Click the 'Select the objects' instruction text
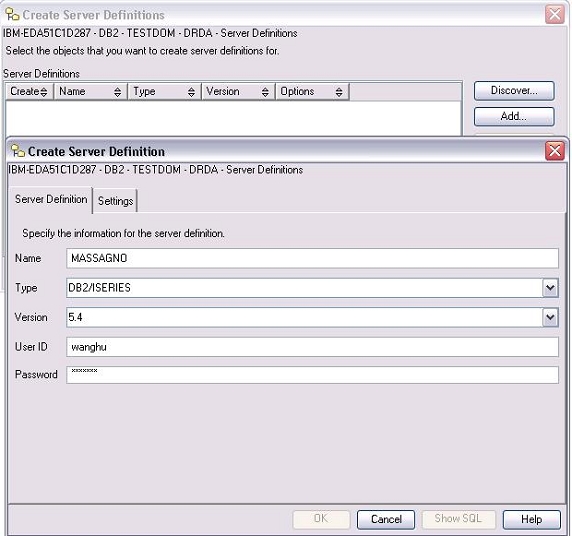Viewport: 572px width, 536px height. (x=142, y=51)
